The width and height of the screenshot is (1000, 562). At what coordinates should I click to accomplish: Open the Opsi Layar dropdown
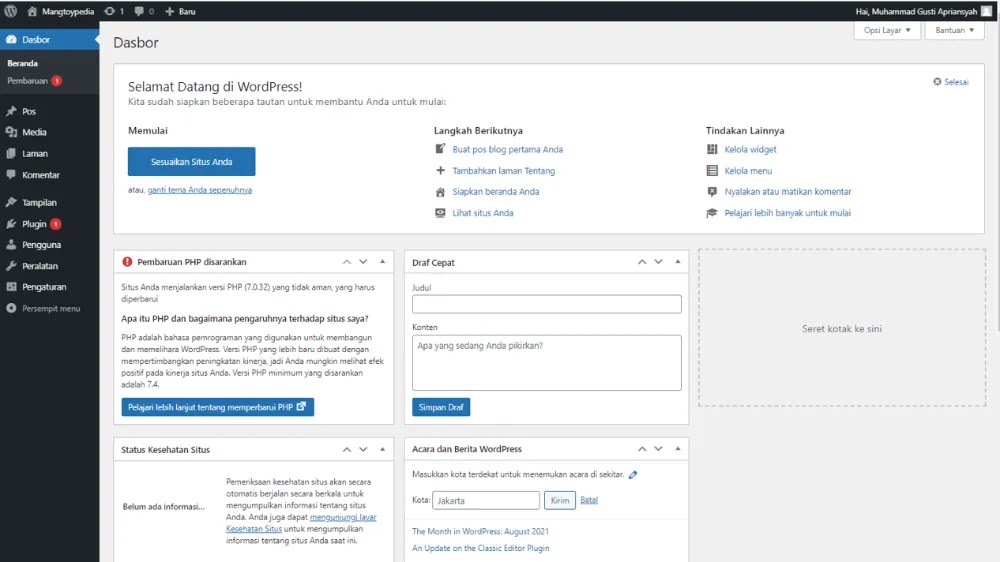[887, 30]
